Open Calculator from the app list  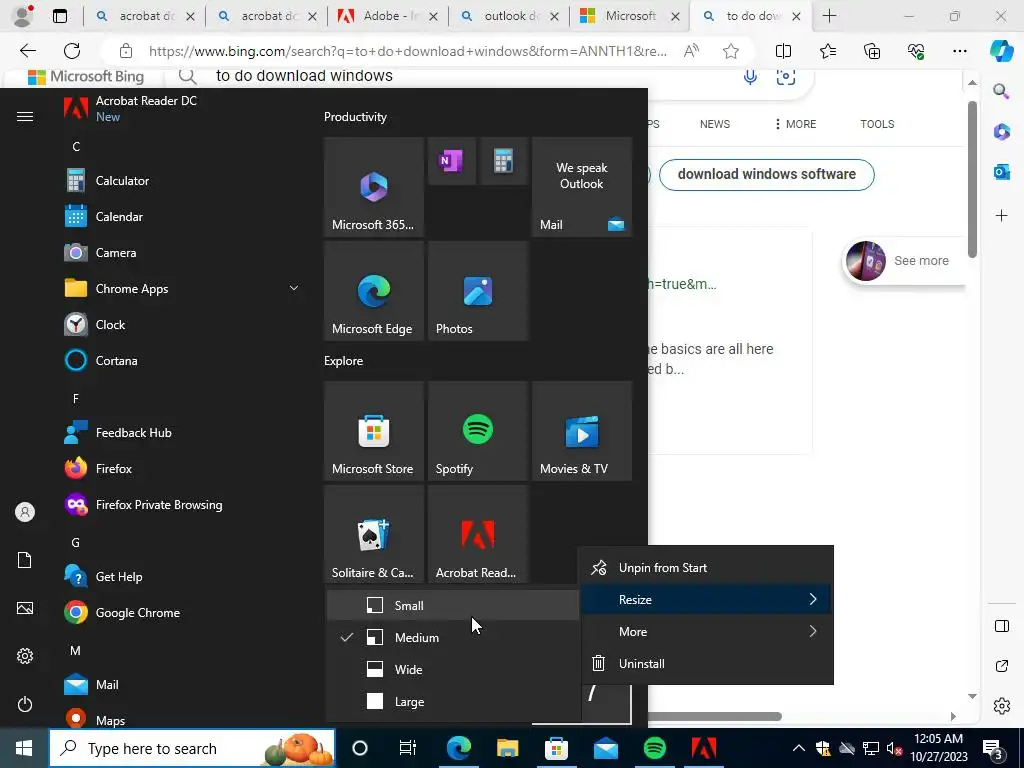pos(183,181)
